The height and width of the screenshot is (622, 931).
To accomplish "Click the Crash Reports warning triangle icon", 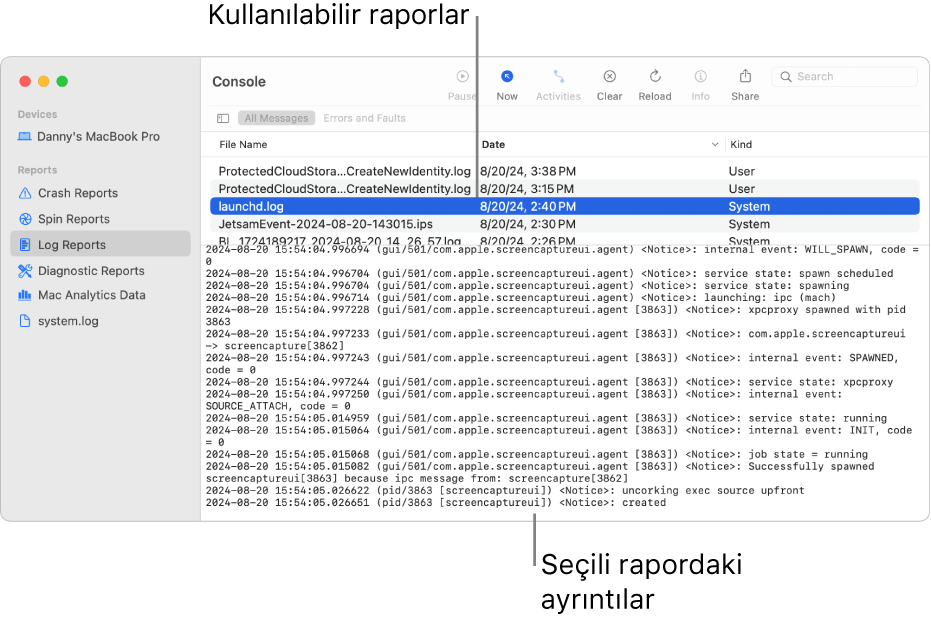I will coord(25,193).
